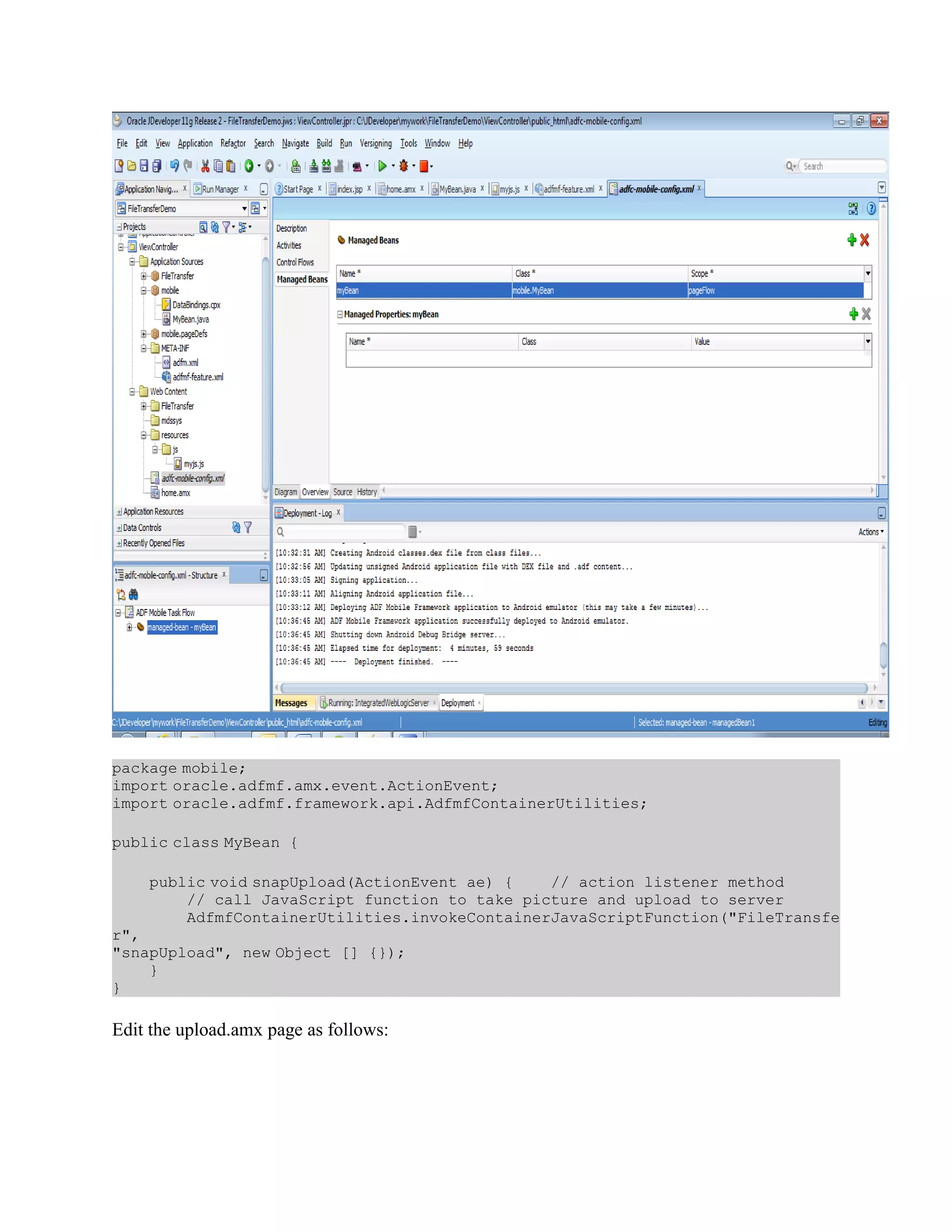Click the top-right Search input field
This screenshot has width=952, height=1232.
pos(843,166)
